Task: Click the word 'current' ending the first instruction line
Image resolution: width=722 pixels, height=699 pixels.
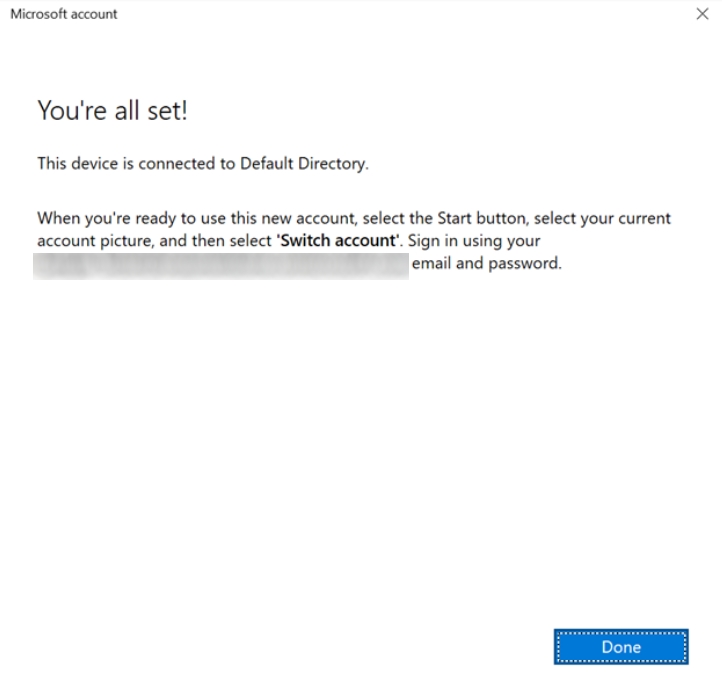Action: tap(644, 218)
